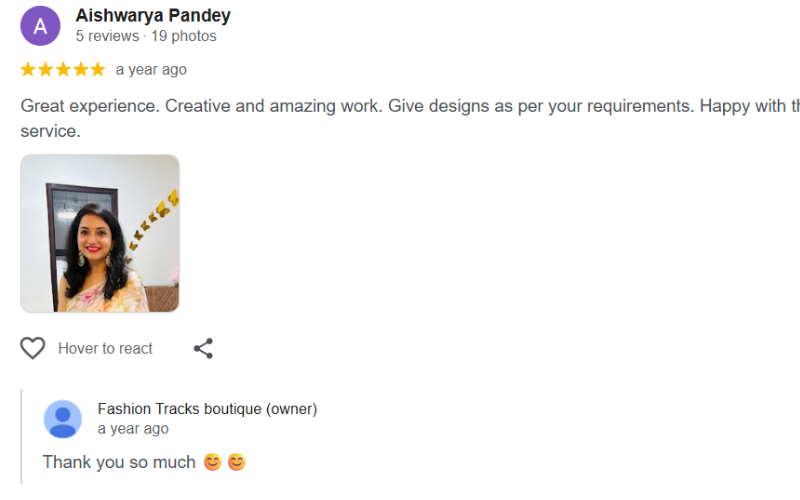
Task: Click the first gold rating star
Action: 28,70
